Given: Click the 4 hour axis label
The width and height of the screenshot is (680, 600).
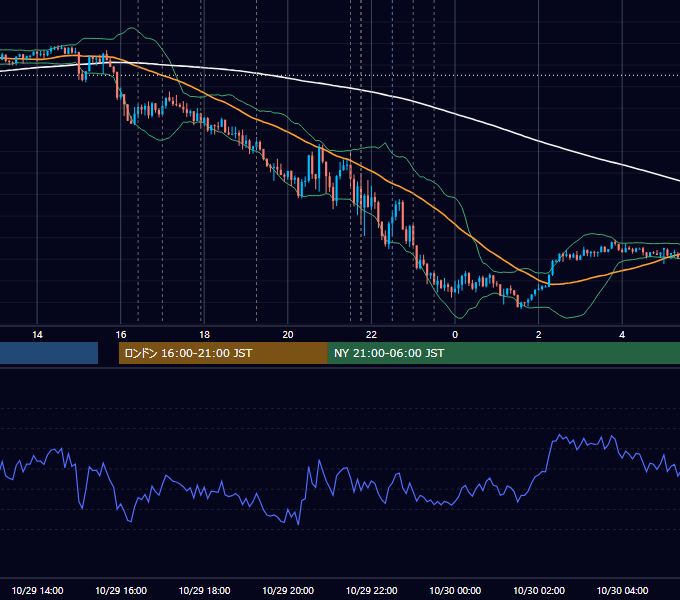Looking at the screenshot, I should pyautogui.click(x=622, y=335).
